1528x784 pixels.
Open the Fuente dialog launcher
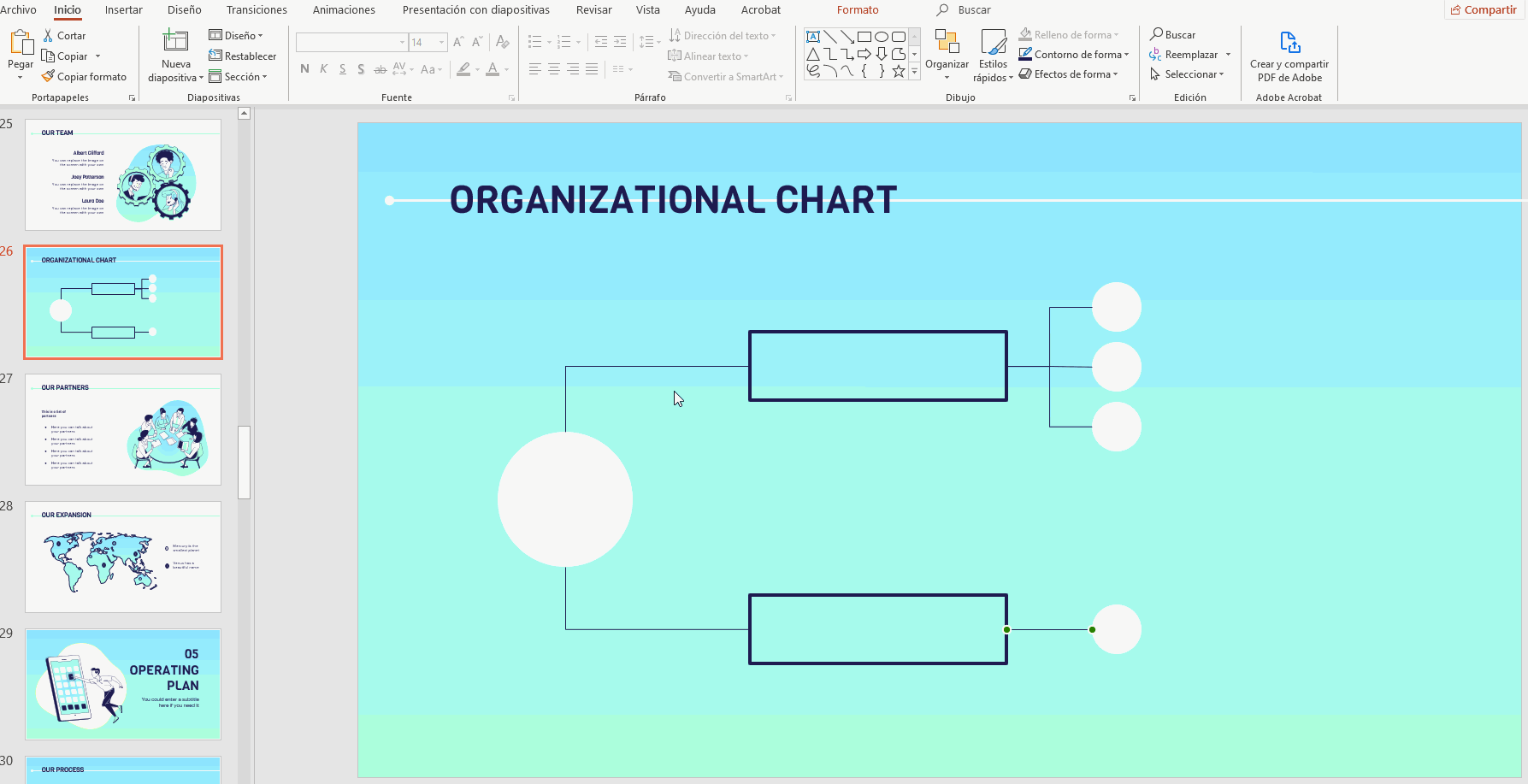point(511,98)
